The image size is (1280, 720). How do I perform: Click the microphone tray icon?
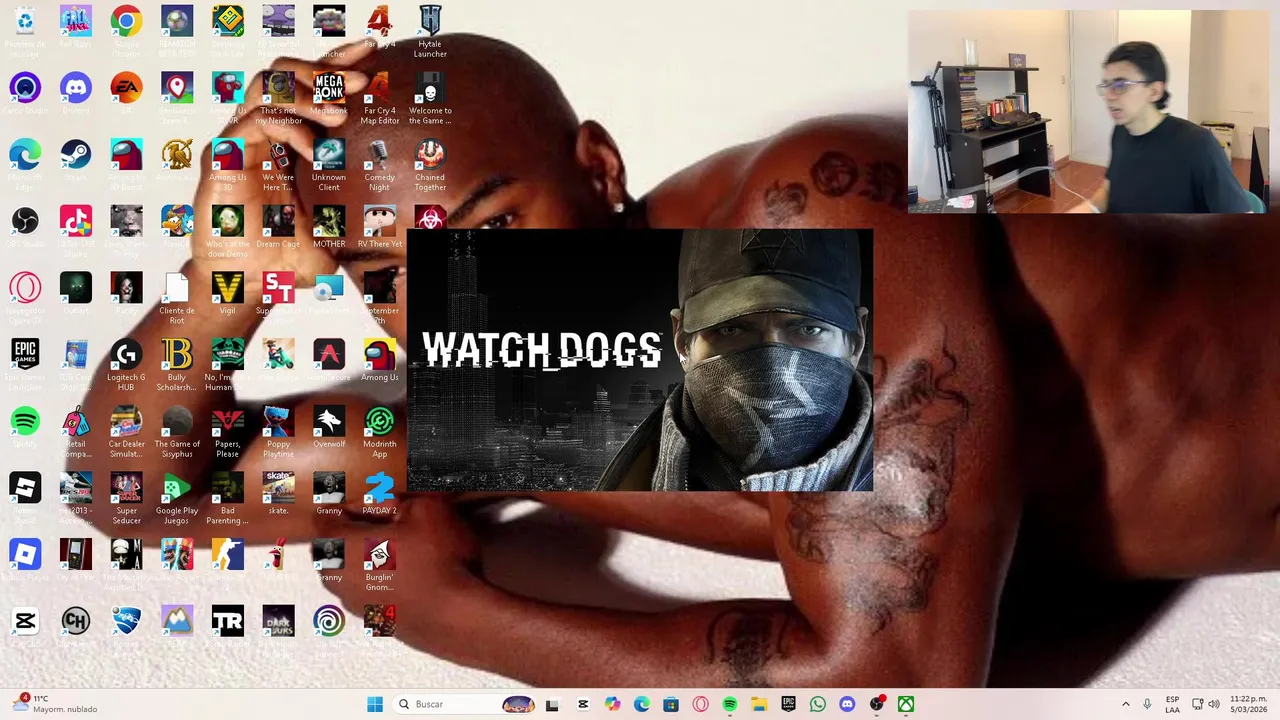coord(1147,704)
